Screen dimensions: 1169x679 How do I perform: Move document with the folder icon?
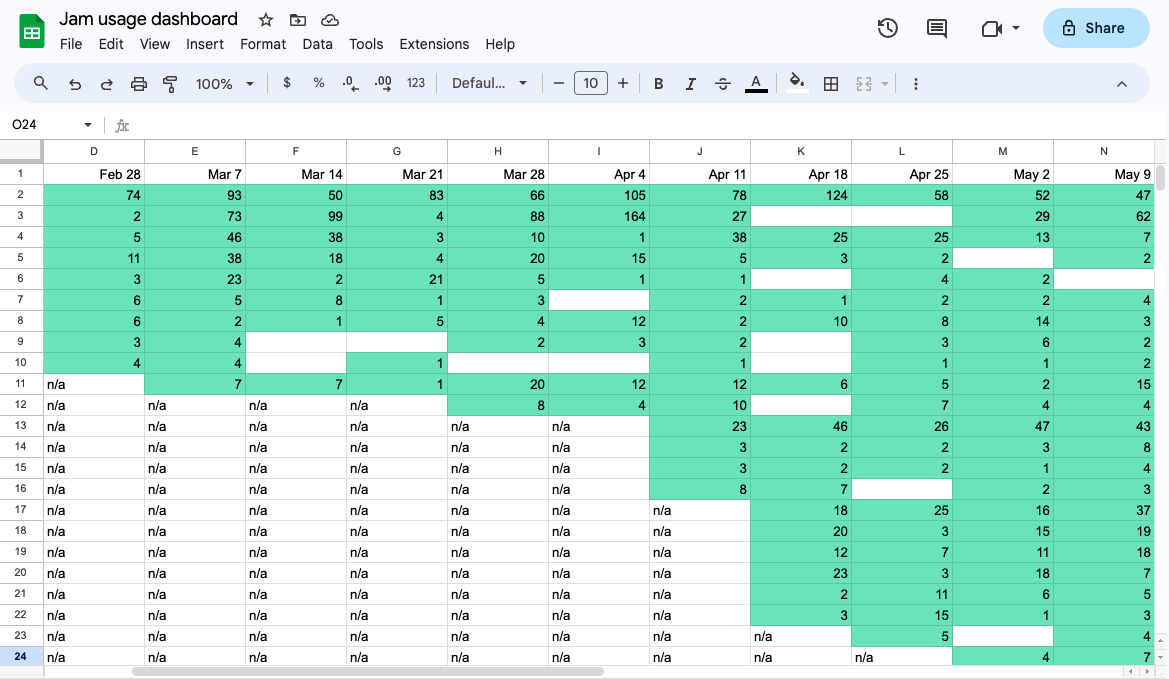point(297,20)
